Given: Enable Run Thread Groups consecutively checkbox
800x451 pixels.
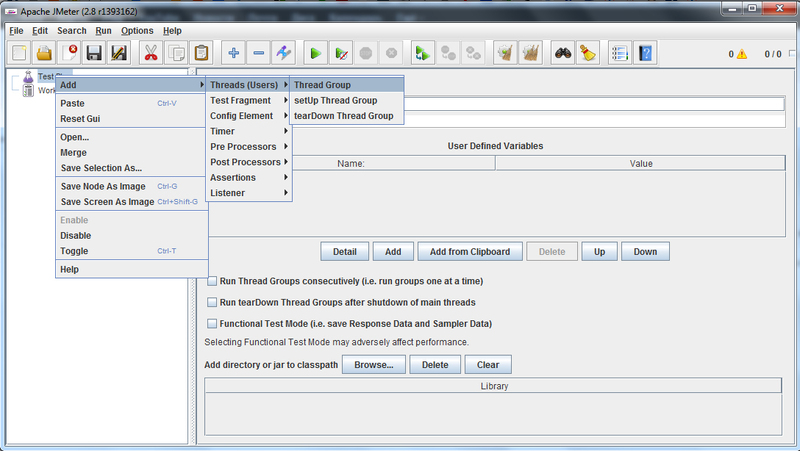Looking at the screenshot, I should [x=212, y=281].
